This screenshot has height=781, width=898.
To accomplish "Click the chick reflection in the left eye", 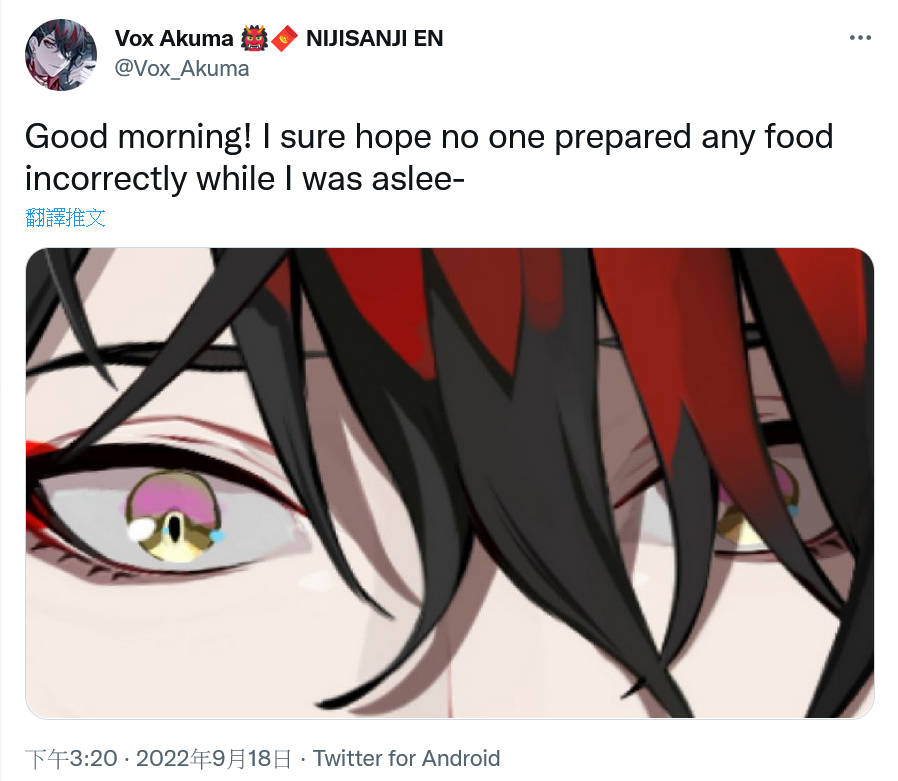I will pos(174,515).
